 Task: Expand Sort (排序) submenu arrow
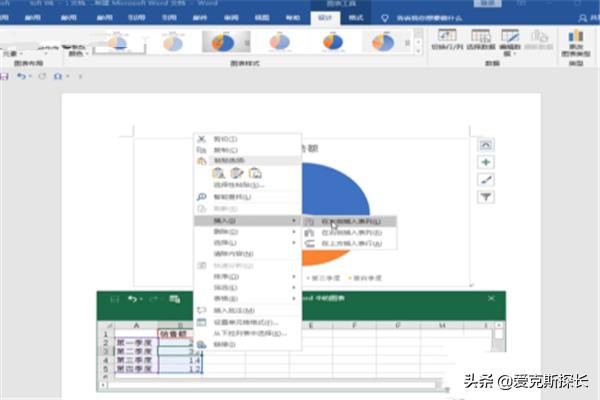(294, 276)
